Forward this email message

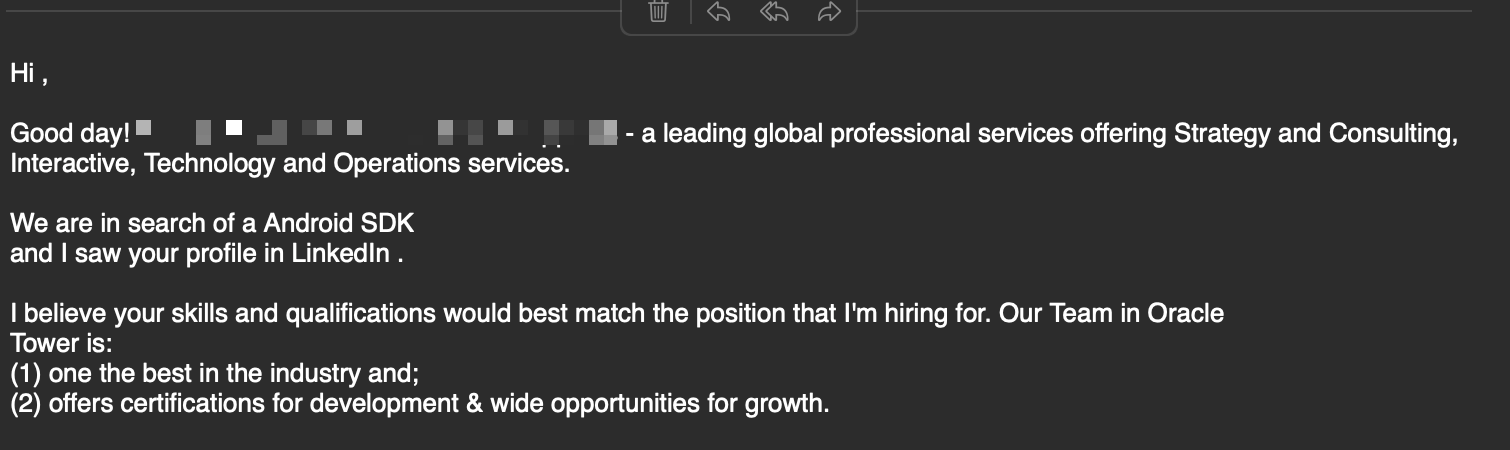pyautogui.click(x=829, y=12)
